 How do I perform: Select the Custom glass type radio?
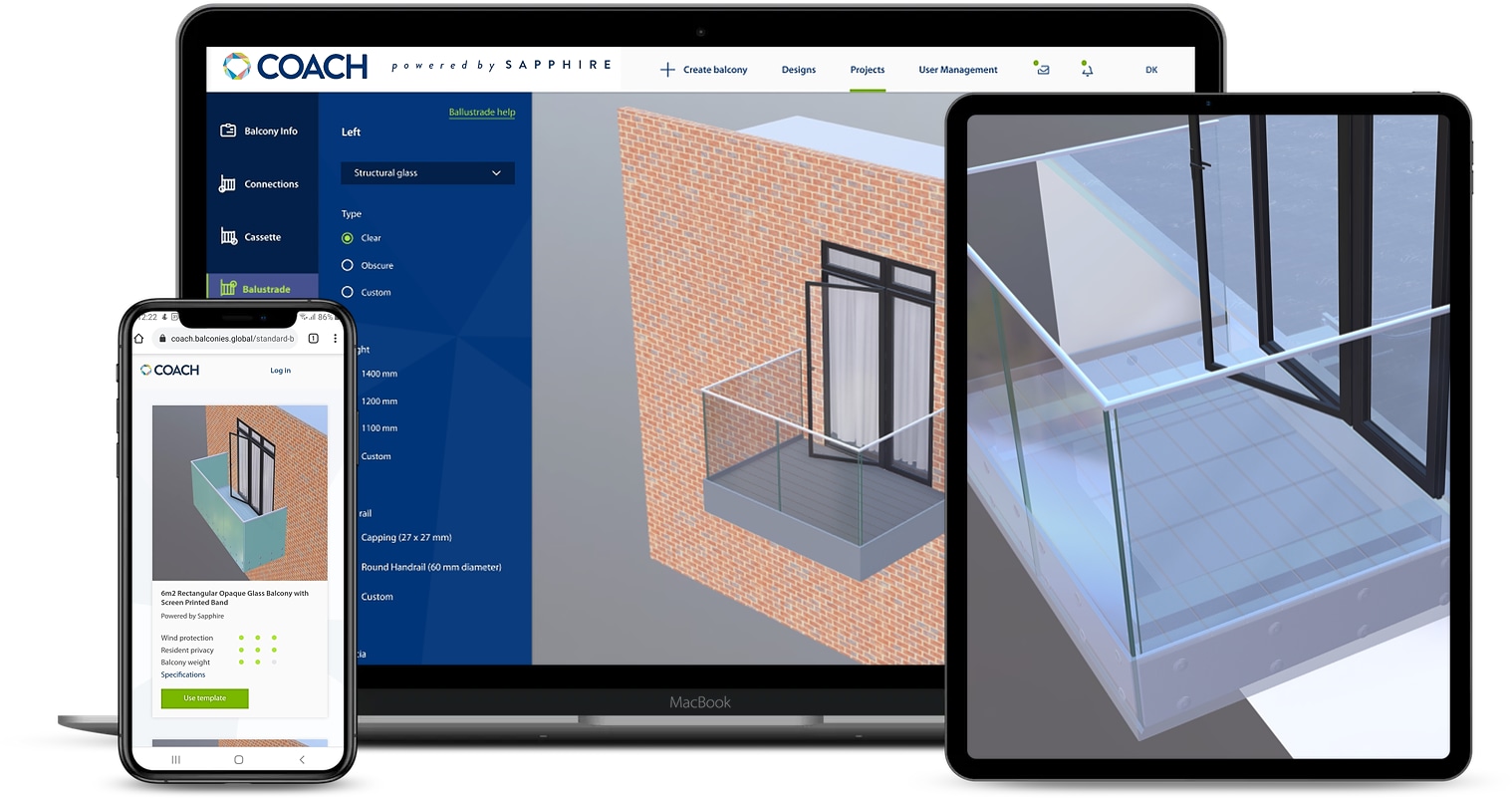click(x=348, y=292)
